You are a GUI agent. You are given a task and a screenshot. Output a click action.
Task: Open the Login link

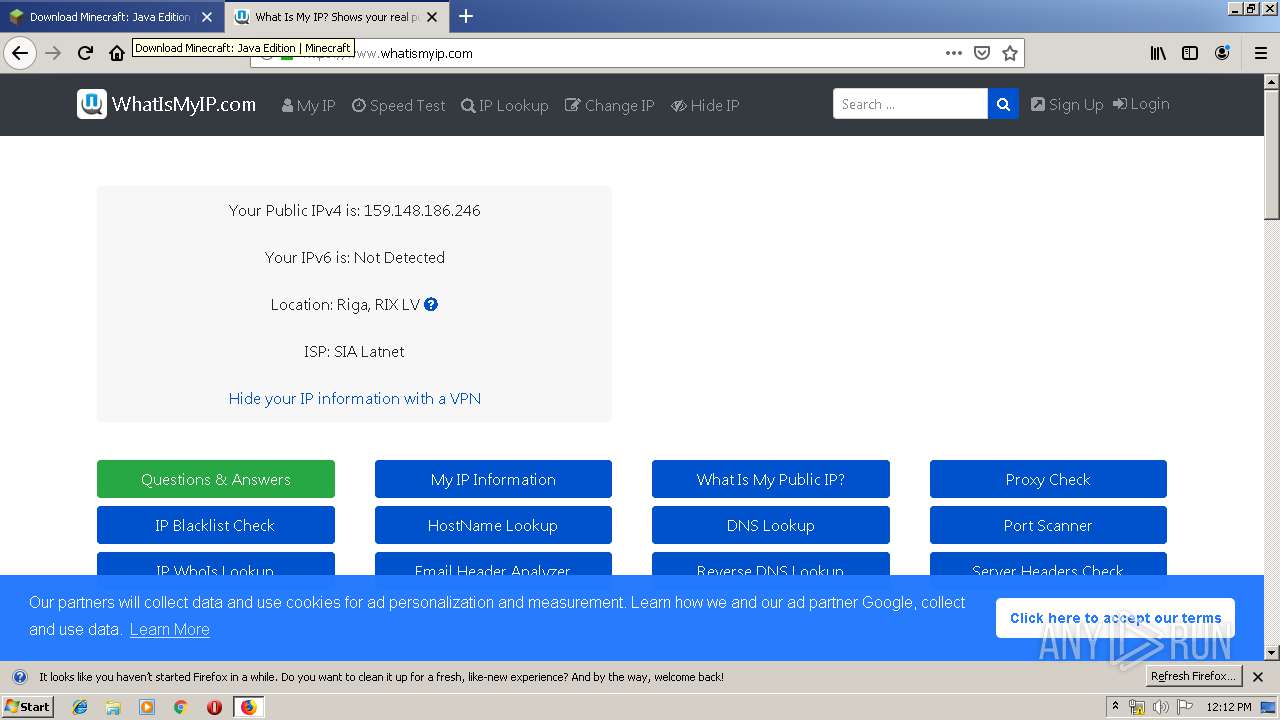coord(1141,104)
